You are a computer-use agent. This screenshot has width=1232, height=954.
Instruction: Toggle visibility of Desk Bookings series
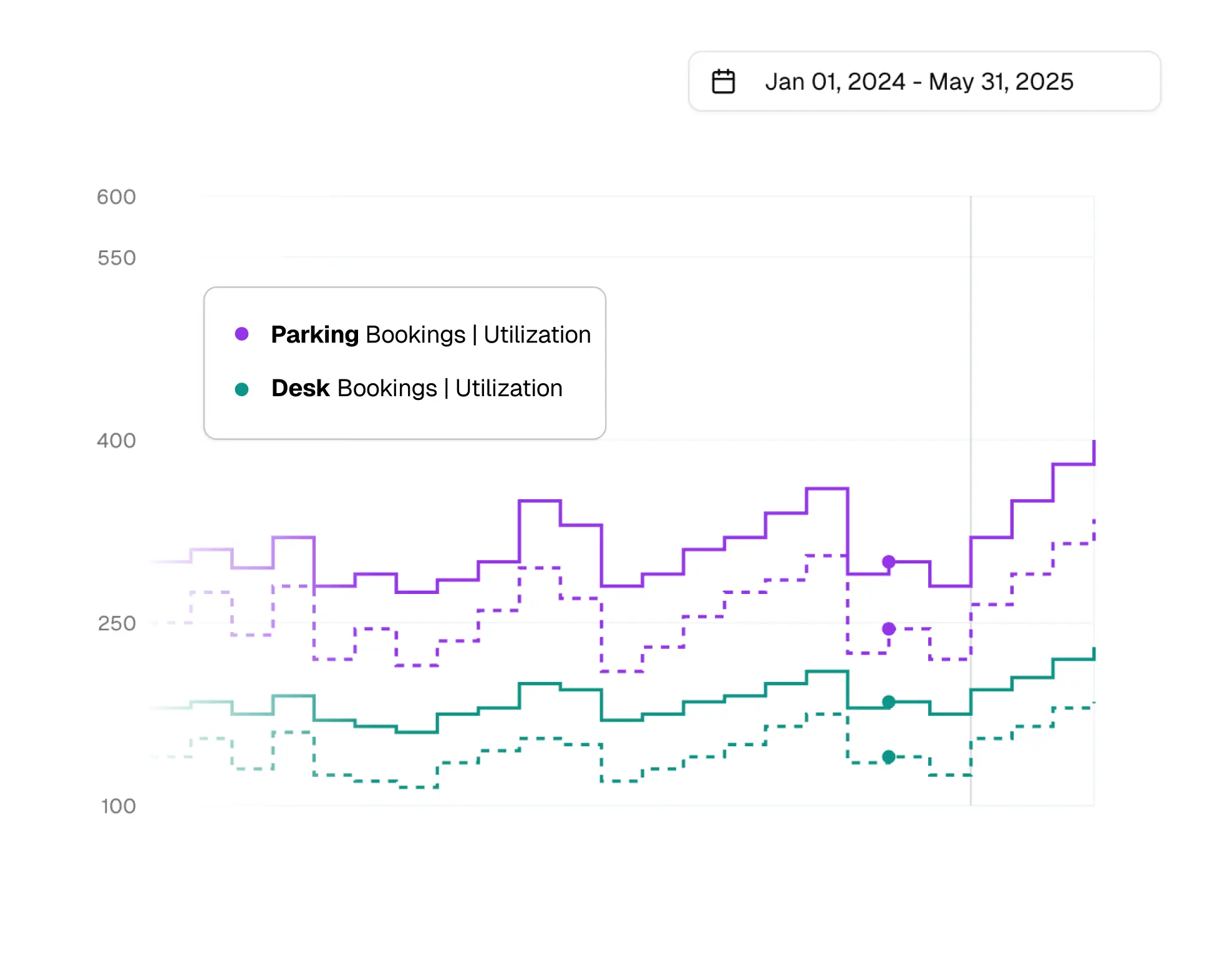416,387
